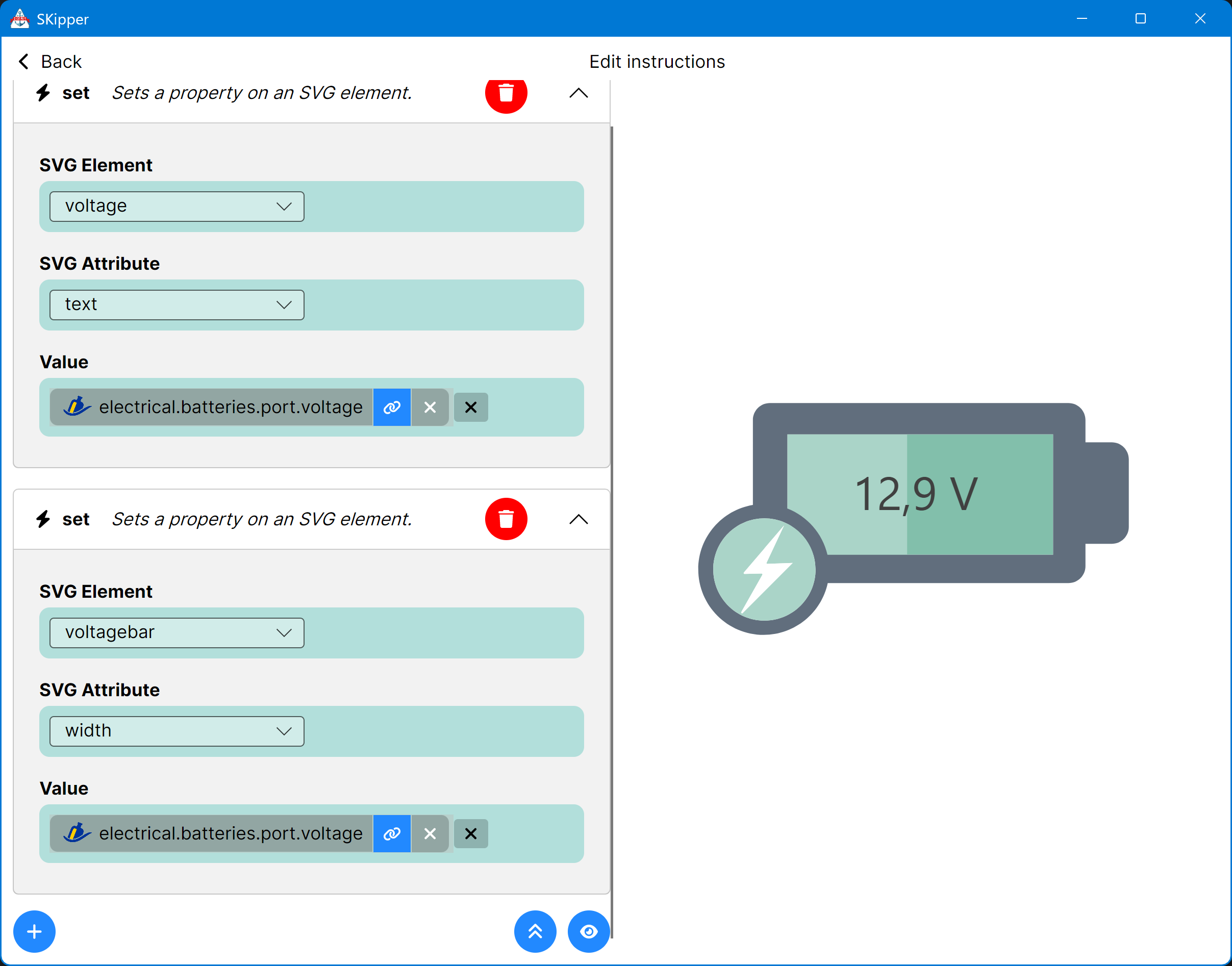Delete the voltagebar set instruction
Screen dimensions: 1232x966
coord(506,519)
